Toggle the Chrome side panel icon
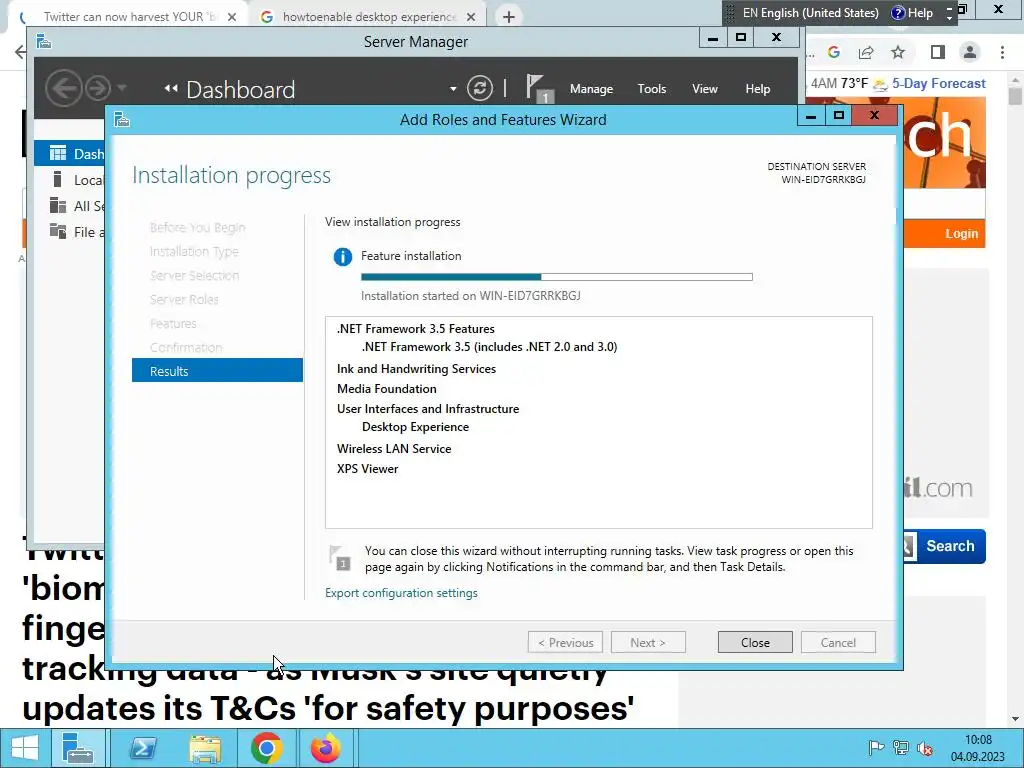Screen dimensions: 1024x768 (937, 52)
